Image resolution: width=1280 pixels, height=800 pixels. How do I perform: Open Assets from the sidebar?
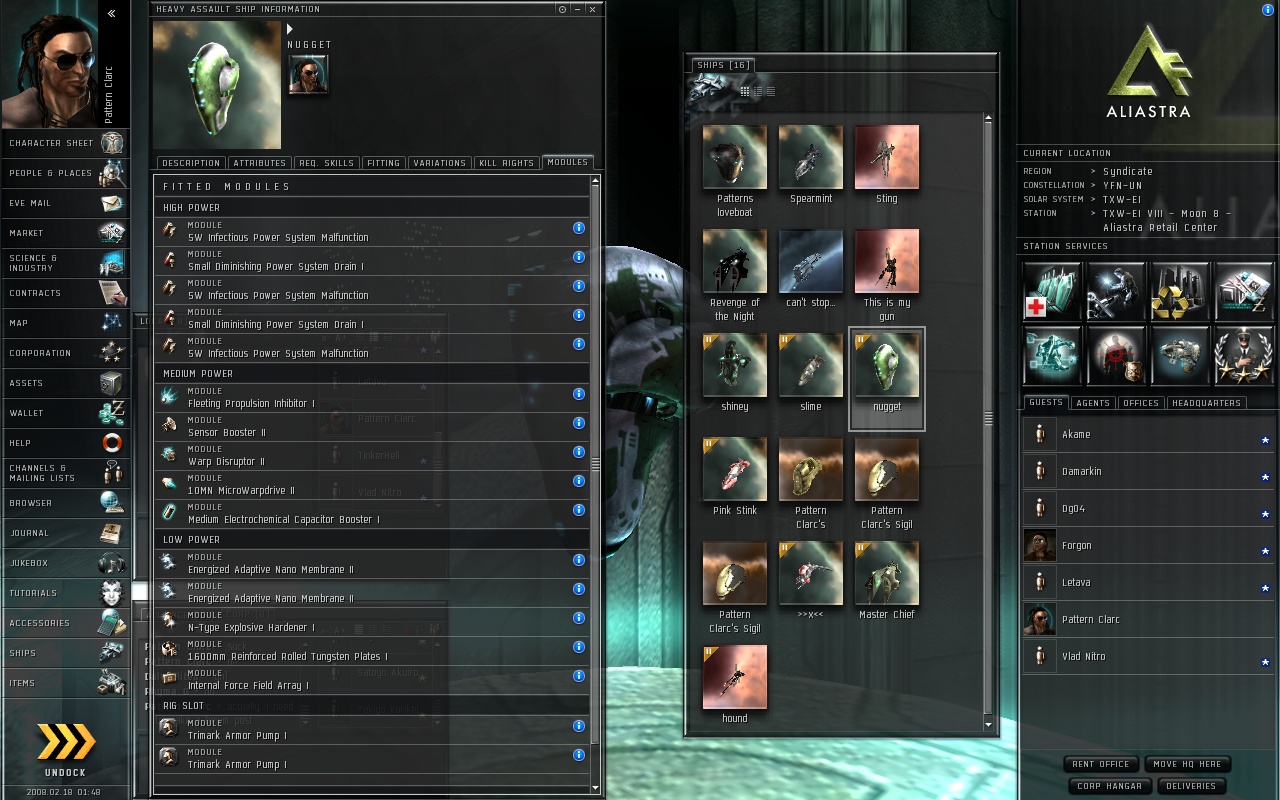coord(65,383)
